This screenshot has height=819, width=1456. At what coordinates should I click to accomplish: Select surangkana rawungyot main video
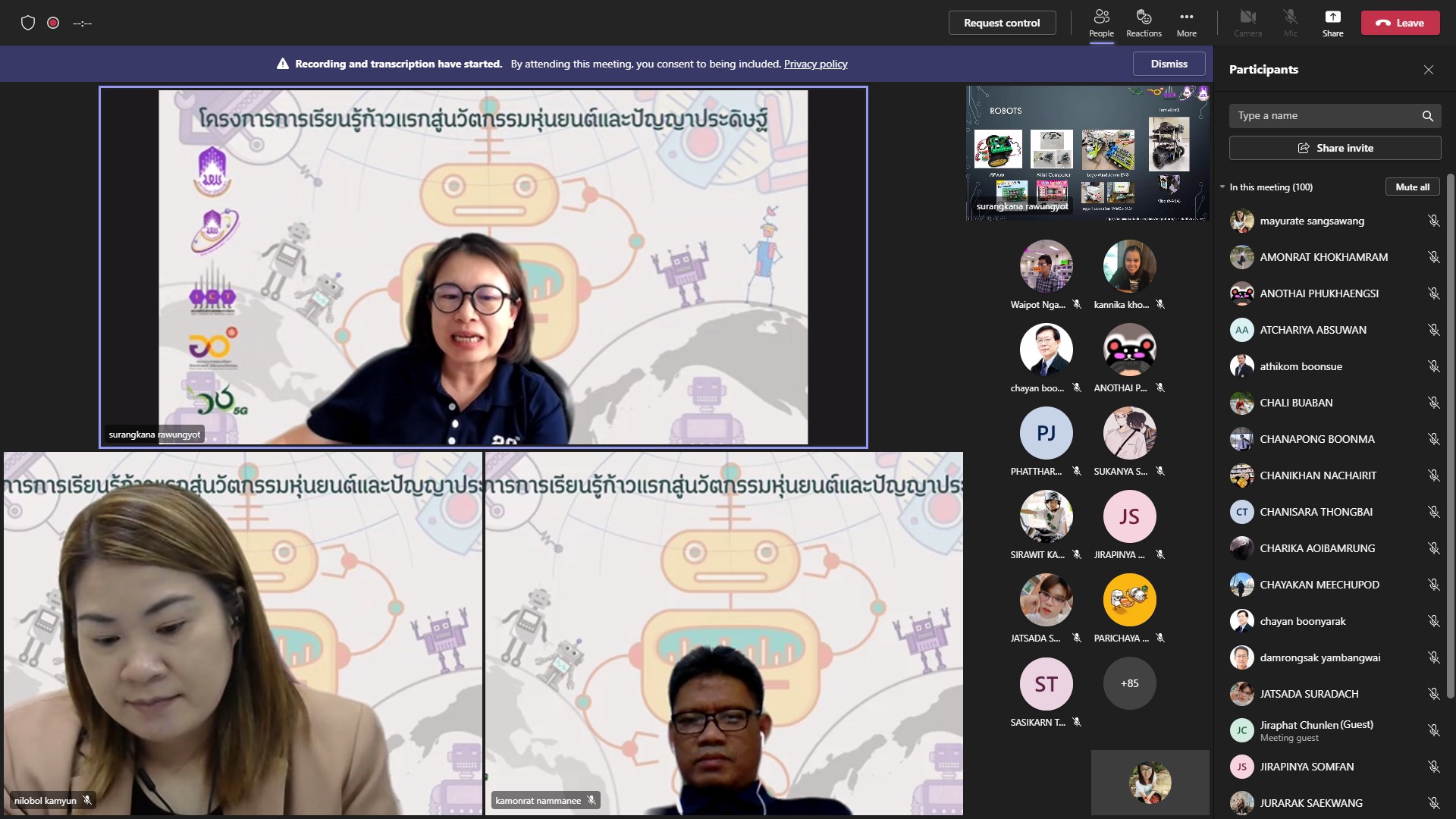tap(483, 267)
